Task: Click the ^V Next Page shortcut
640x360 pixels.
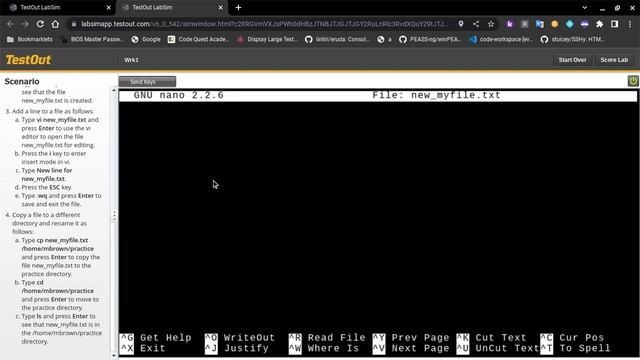Action: point(411,349)
